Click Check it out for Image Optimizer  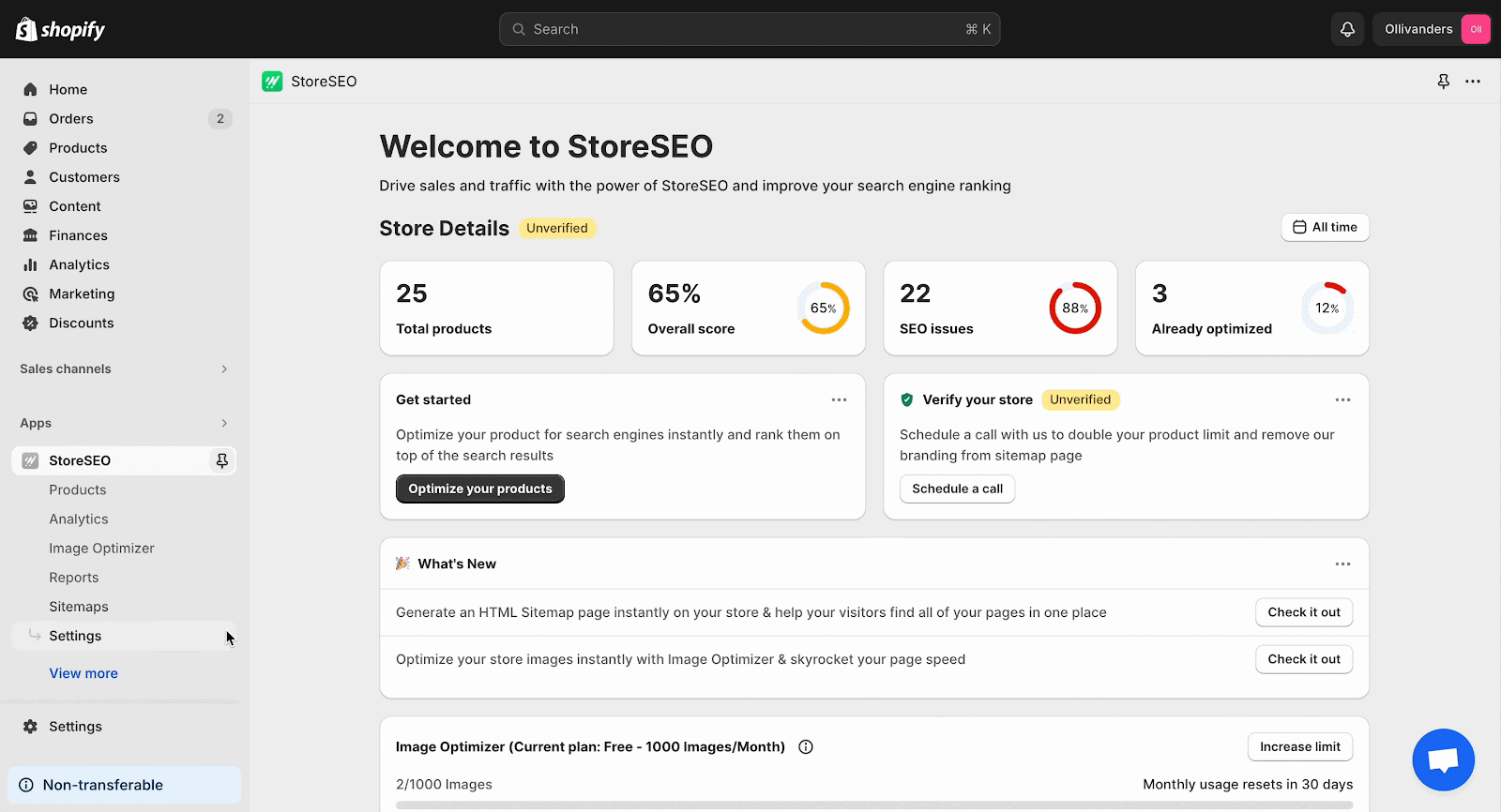(1304, 659)
